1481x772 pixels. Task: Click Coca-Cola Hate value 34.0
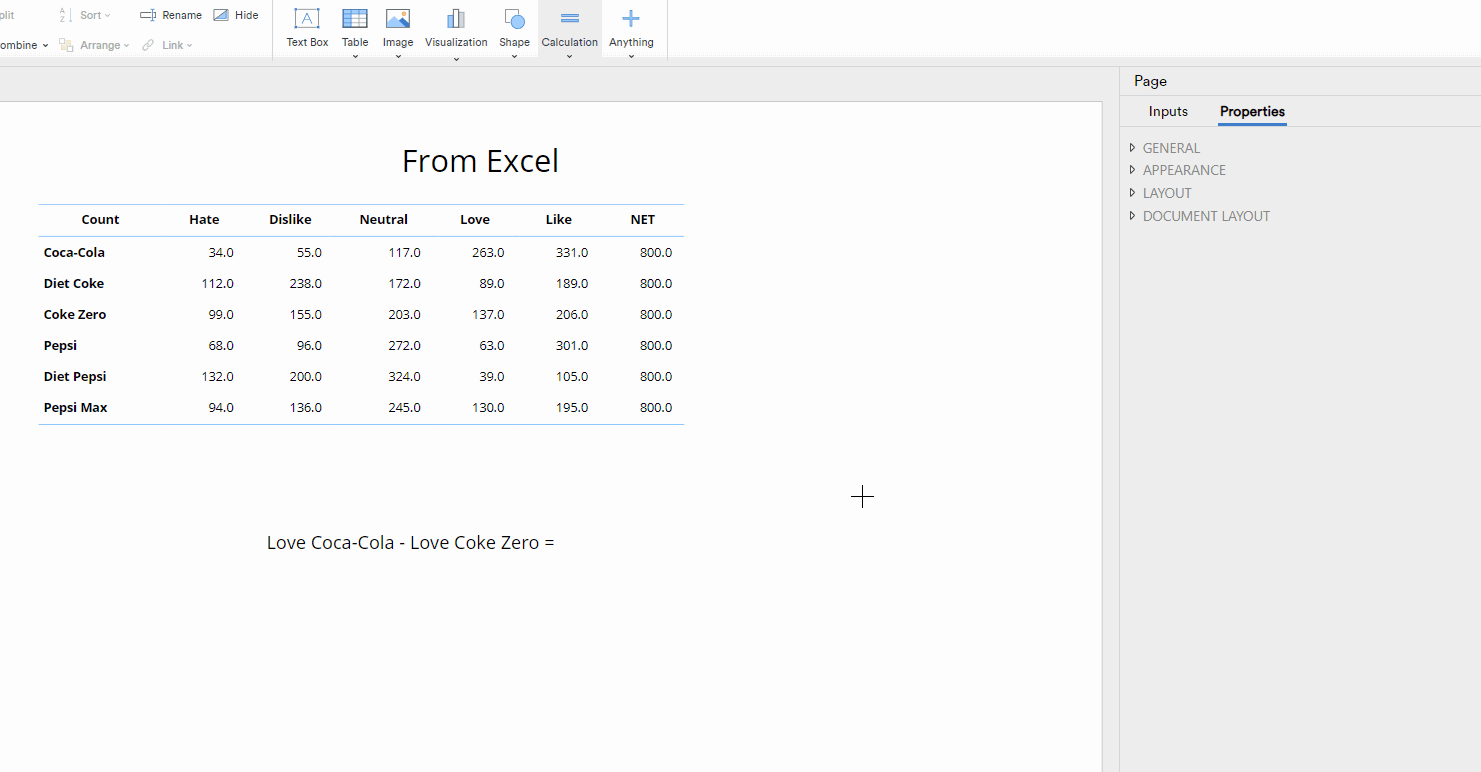coord(220,253)
